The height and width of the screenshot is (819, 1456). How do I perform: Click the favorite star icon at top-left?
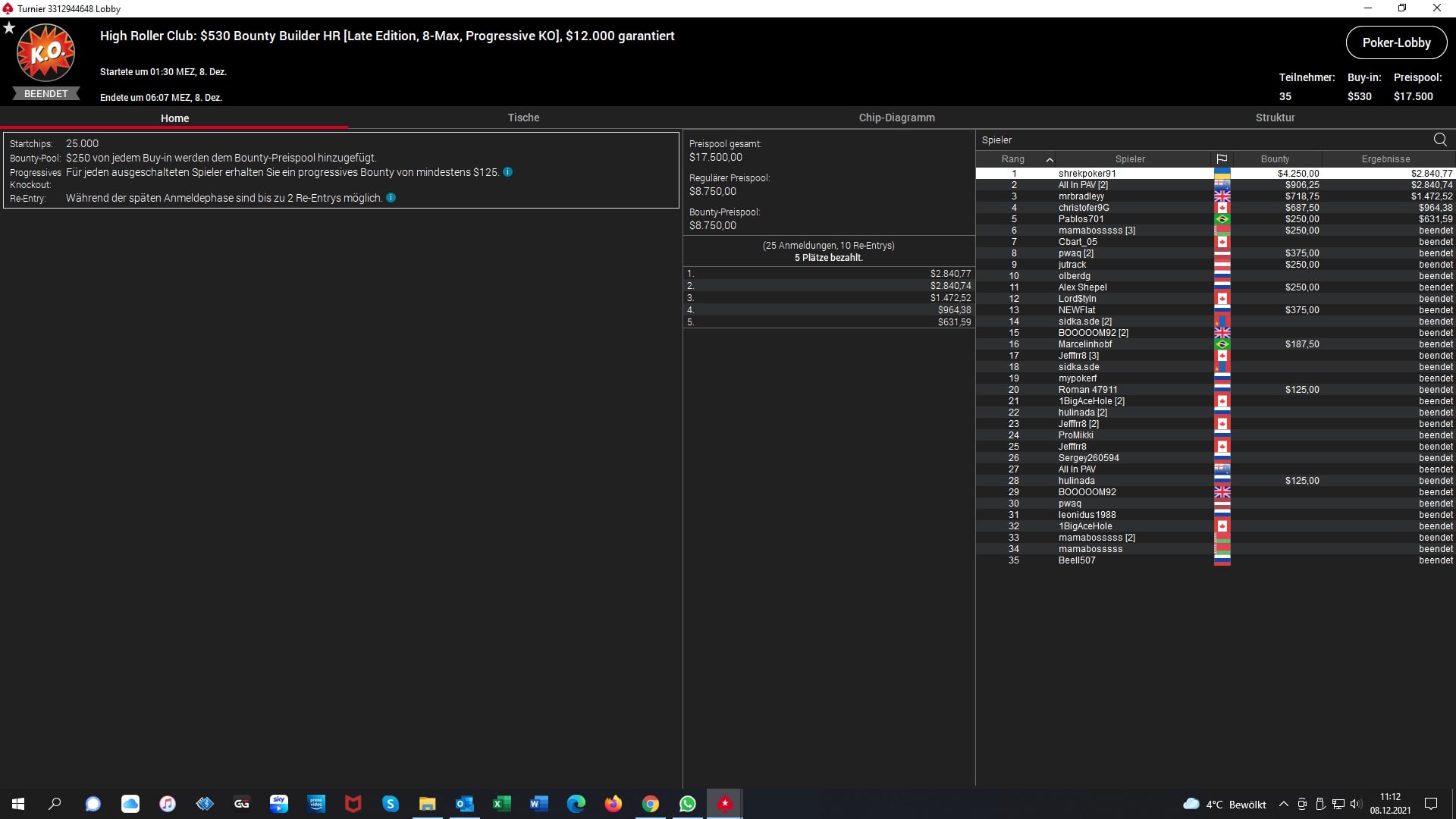[x=9, y=28]
